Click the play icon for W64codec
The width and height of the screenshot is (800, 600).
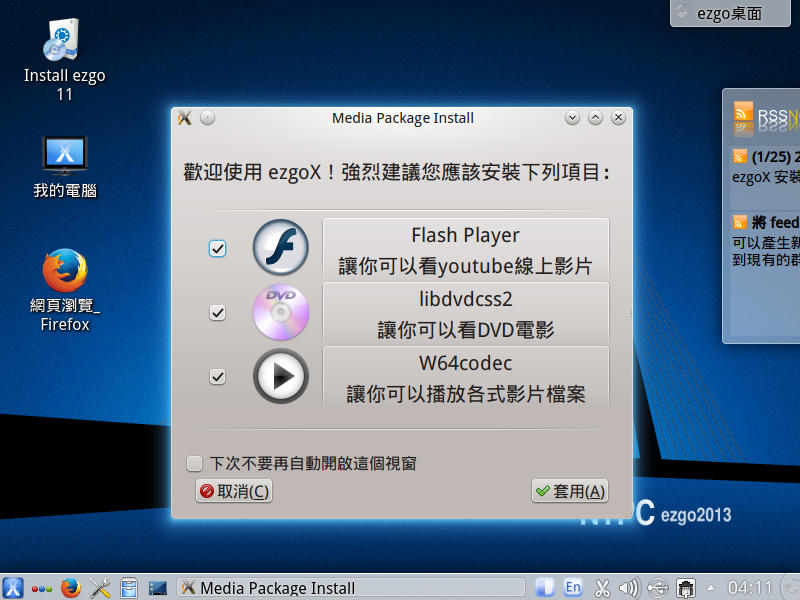click(x=281, y=376)
